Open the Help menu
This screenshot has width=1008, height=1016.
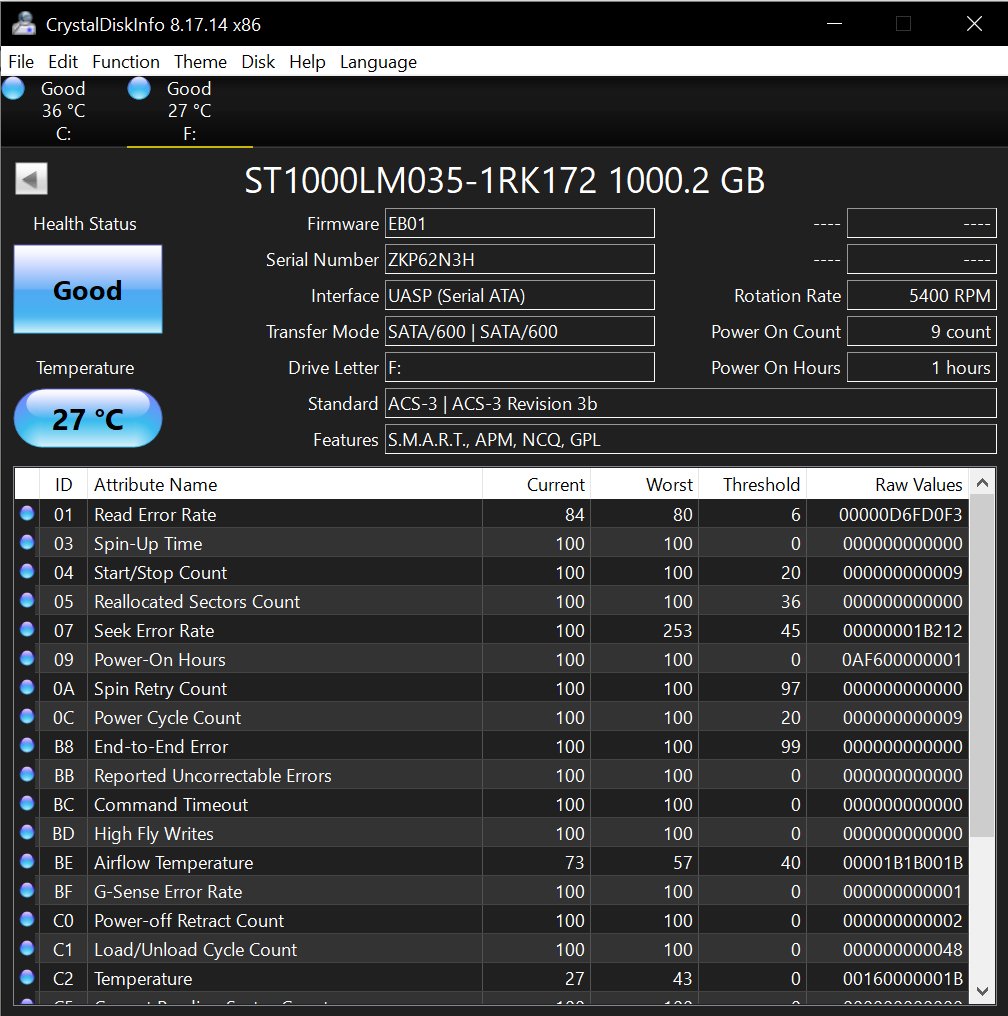point(307,62)
